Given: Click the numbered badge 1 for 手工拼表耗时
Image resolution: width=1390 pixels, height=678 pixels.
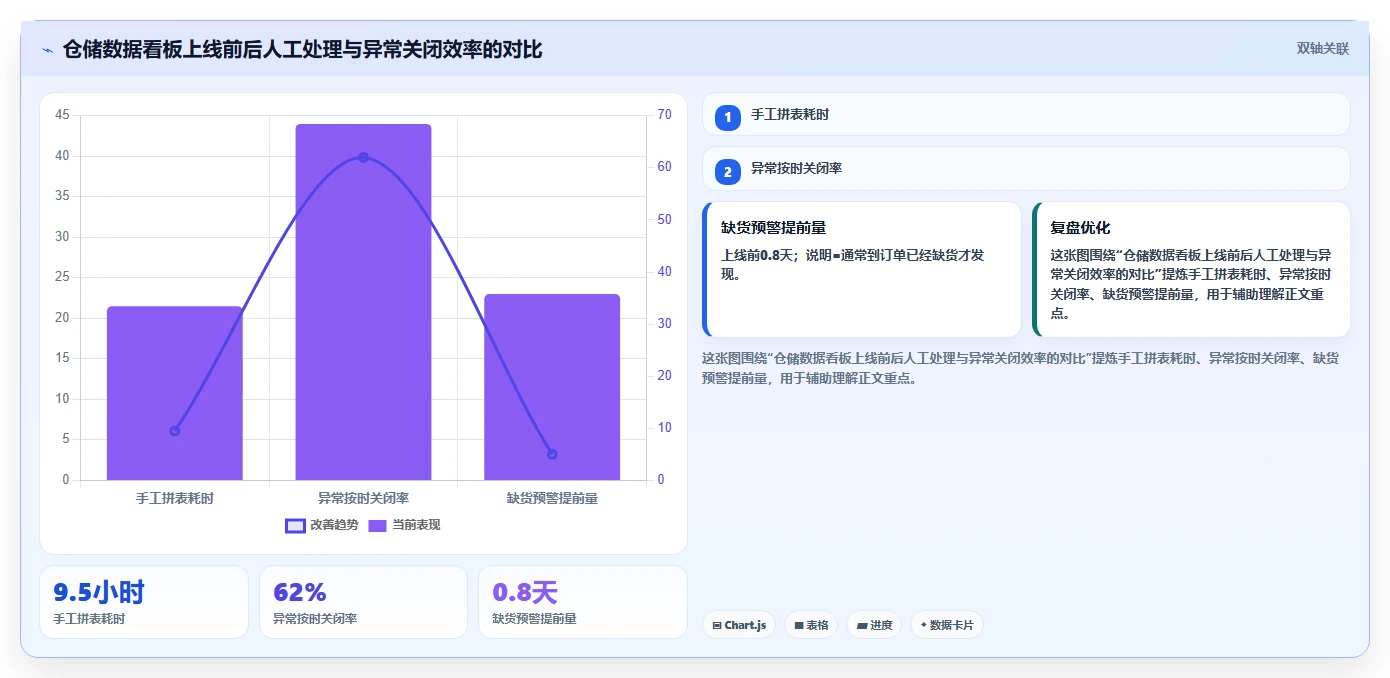Looking at the screenshot, I should (728, 117).
